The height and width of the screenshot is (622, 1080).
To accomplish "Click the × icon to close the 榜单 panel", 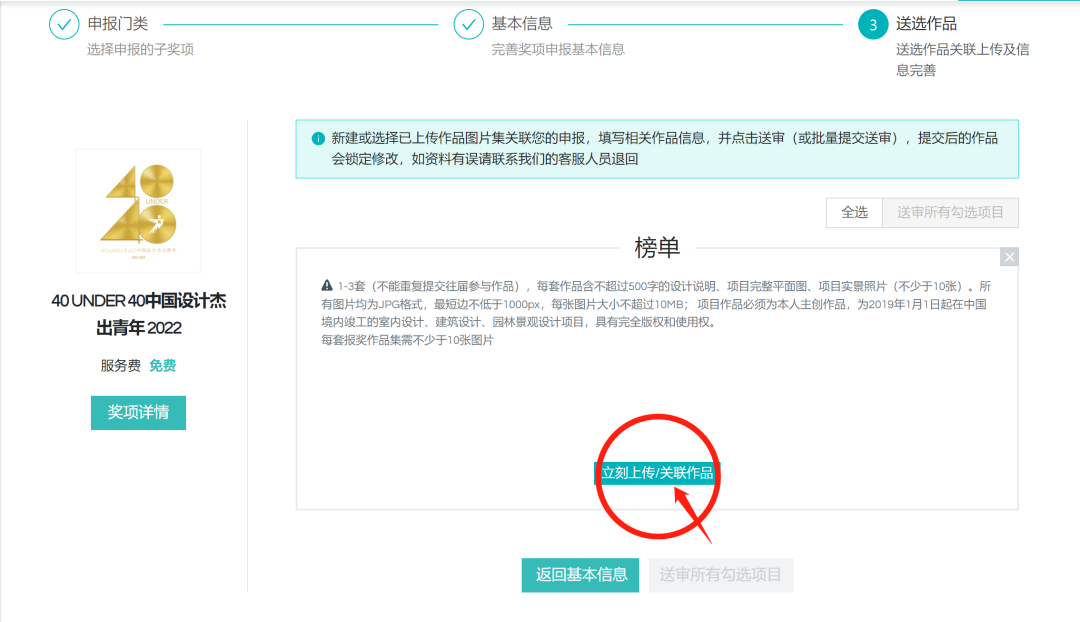I will [x=1009, y=256].
